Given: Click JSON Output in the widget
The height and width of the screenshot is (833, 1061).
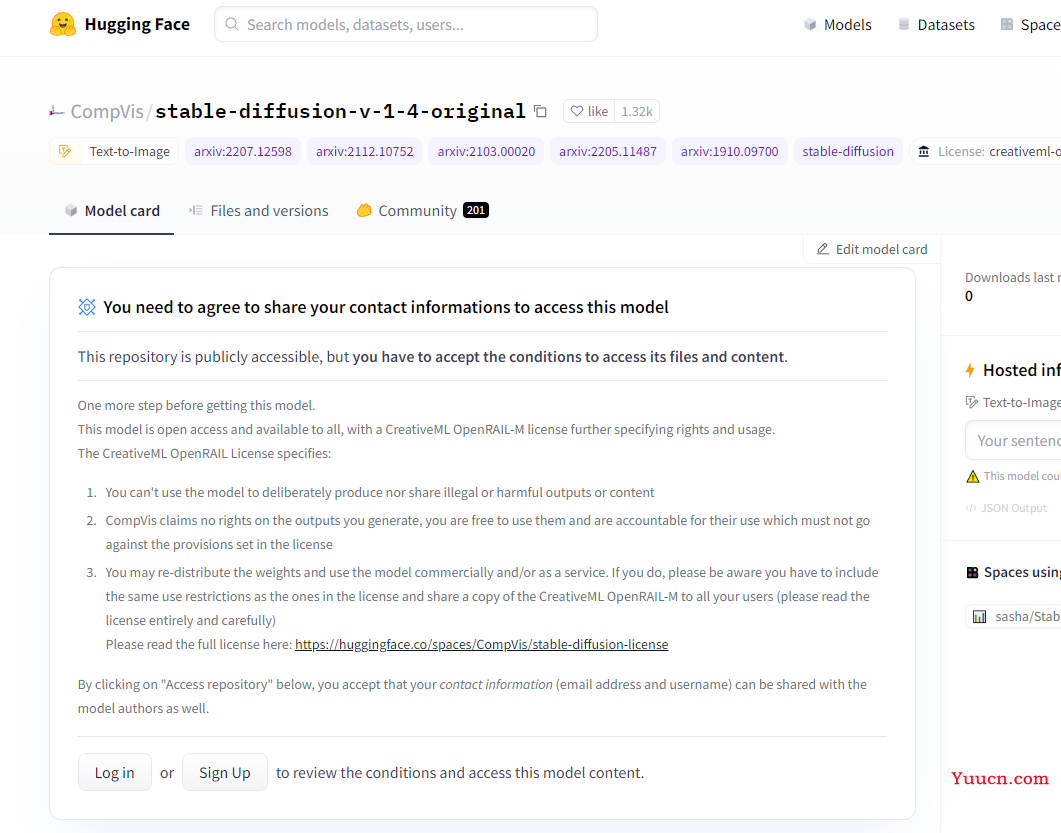Looking at the screenshot, I should [1006, 508].
